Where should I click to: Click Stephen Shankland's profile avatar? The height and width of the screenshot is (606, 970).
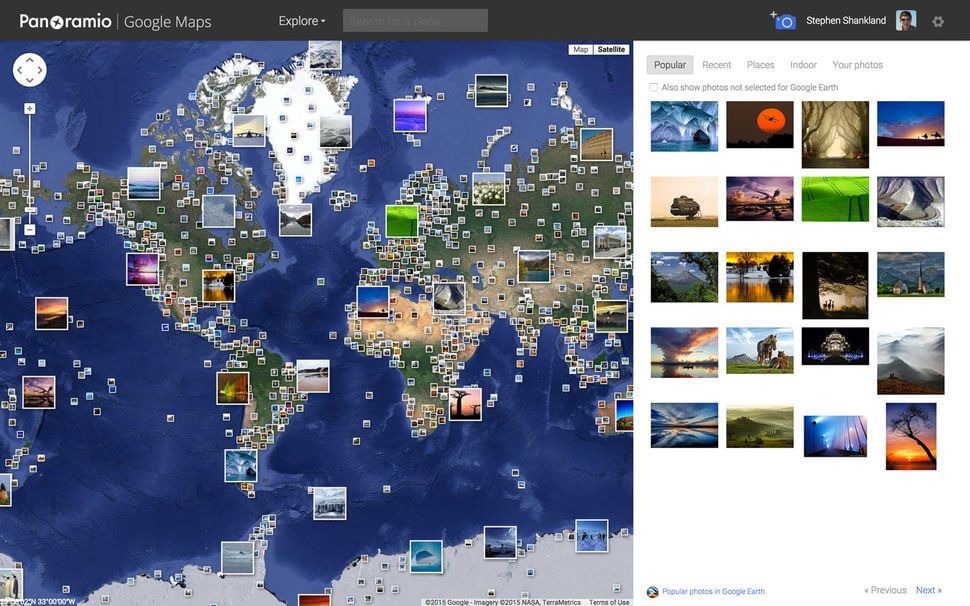coord(906,19)
